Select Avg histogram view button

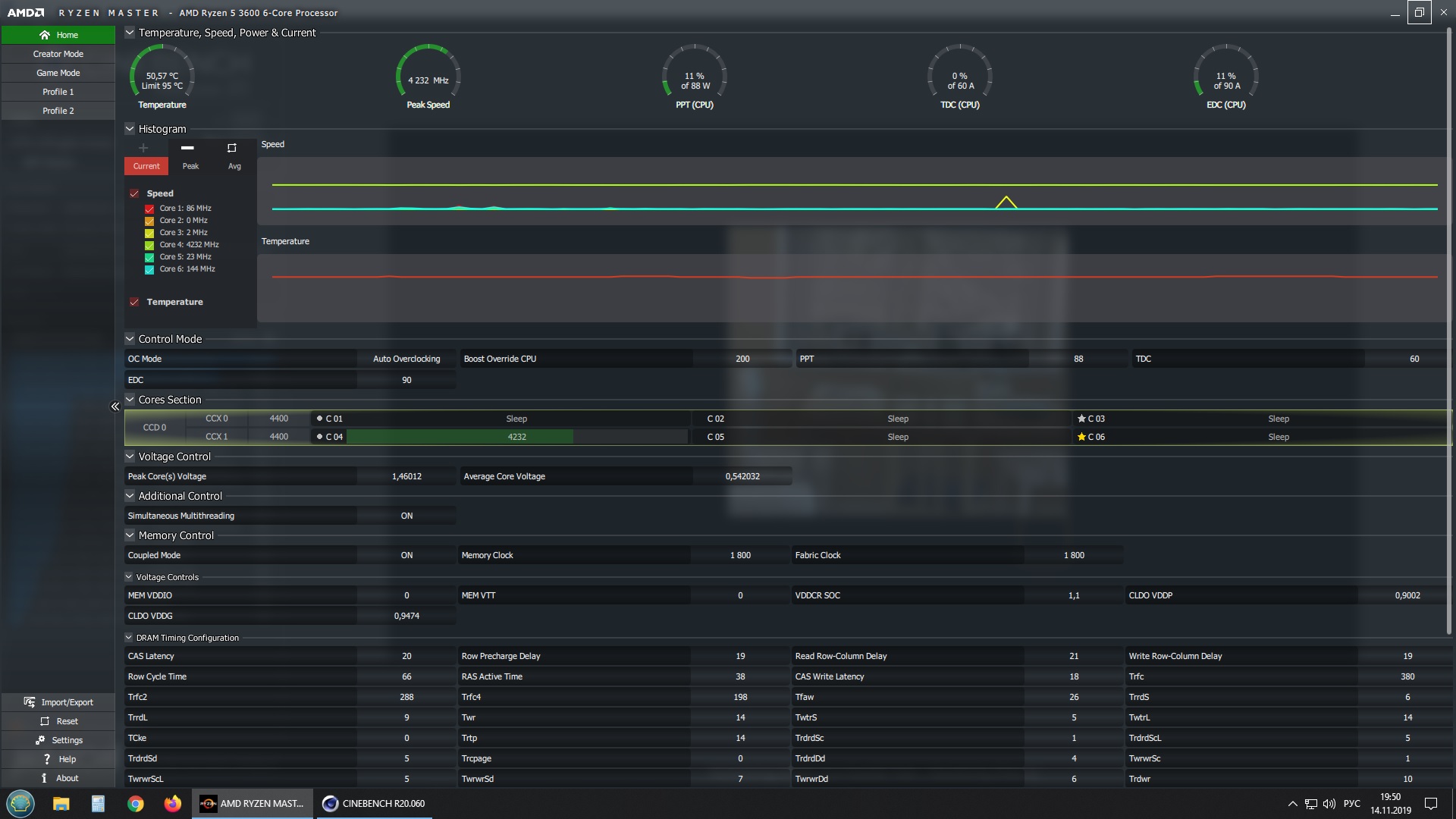(x=234, y=166)
